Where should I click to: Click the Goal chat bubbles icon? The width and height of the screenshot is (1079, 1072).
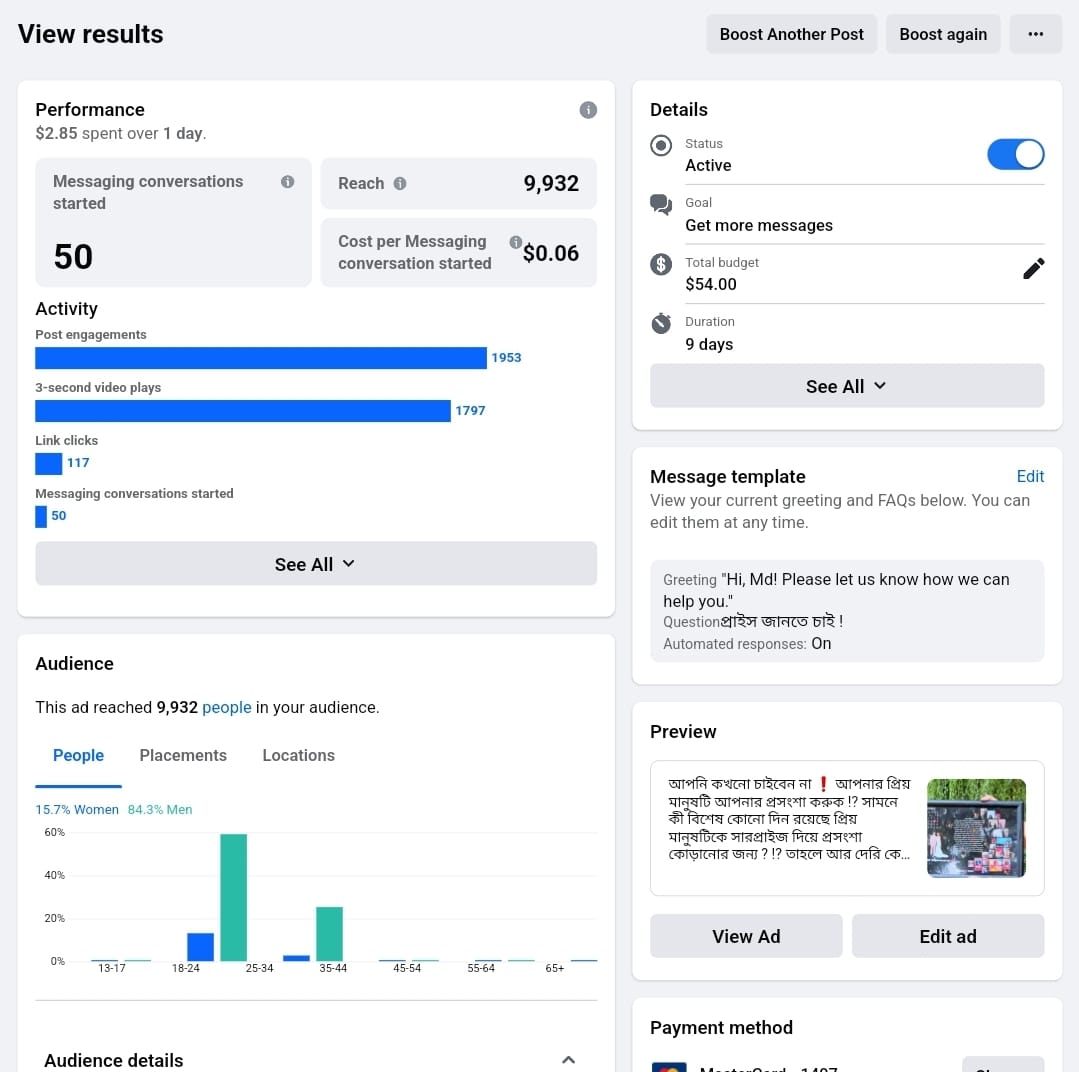(x=661, y=205)
